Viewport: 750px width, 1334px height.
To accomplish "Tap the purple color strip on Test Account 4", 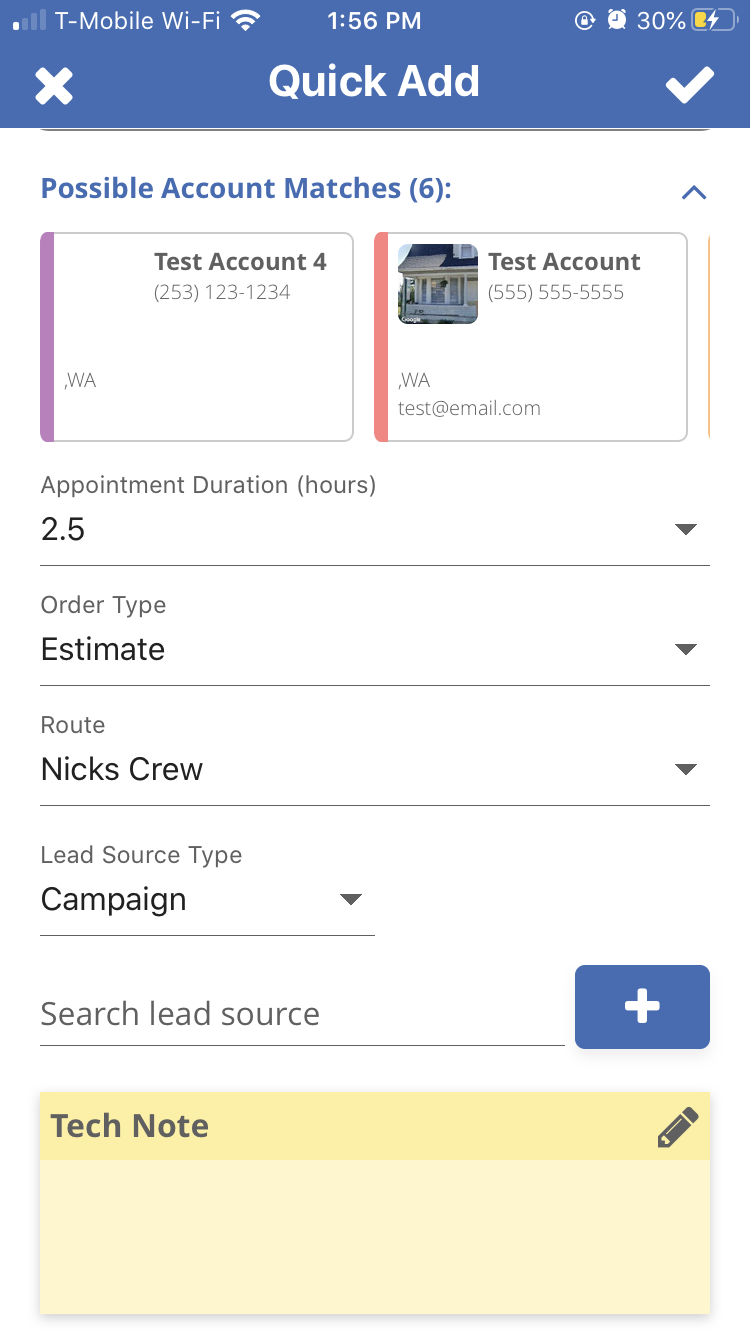I will [x=47, y=336].
